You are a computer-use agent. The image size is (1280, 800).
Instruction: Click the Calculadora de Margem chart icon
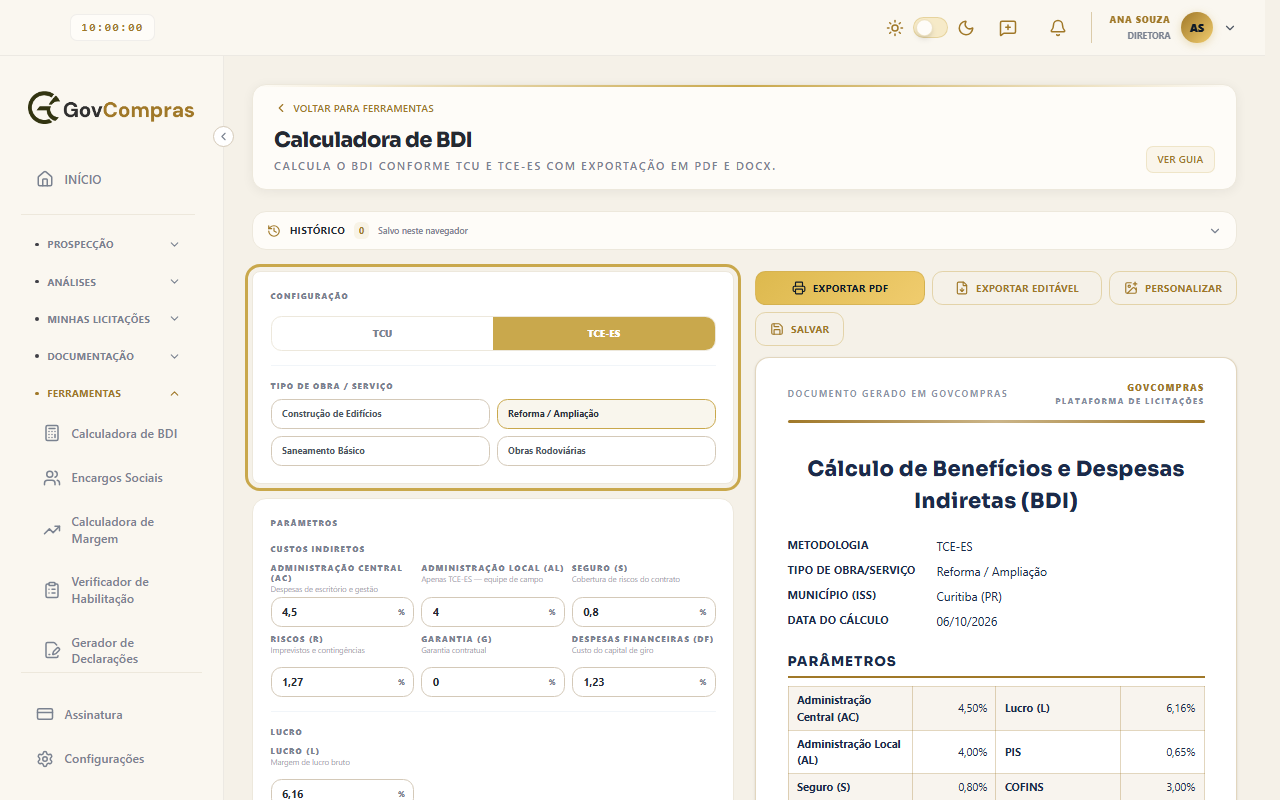[52, 530]
